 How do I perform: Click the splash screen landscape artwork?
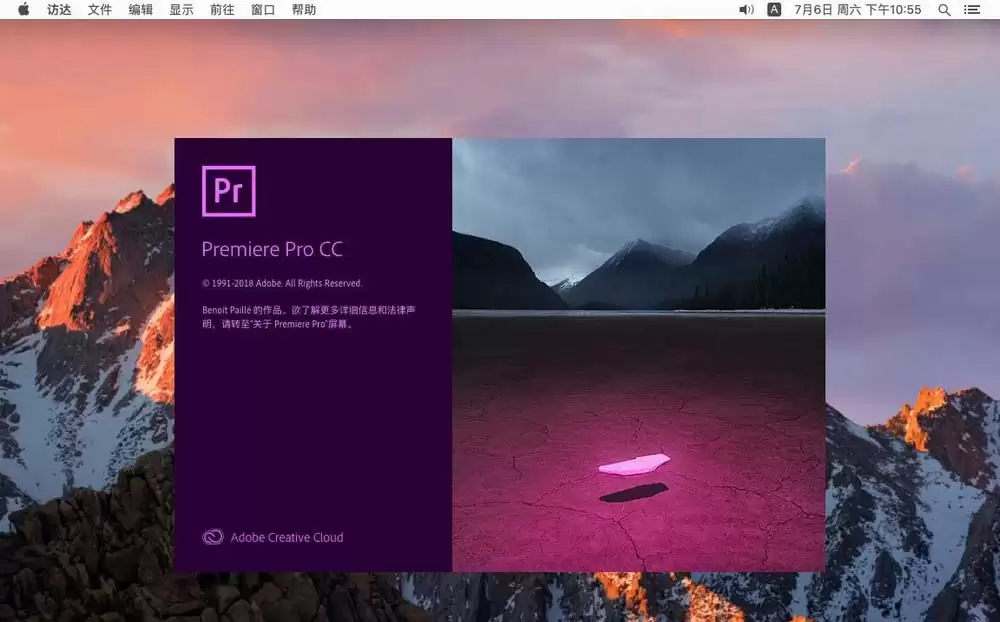(639, 355)
